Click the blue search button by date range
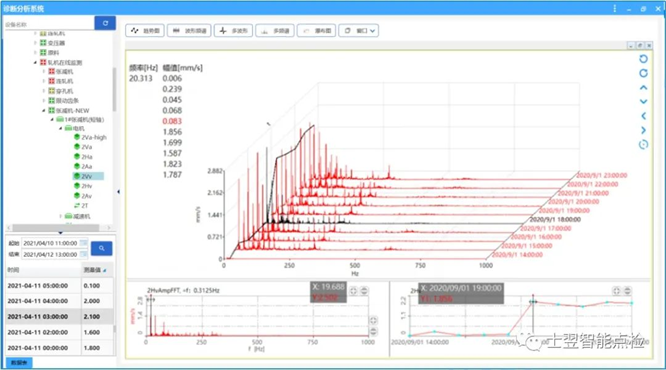The height and width of the screenshot is (370, 666). (x=102, y=248)
